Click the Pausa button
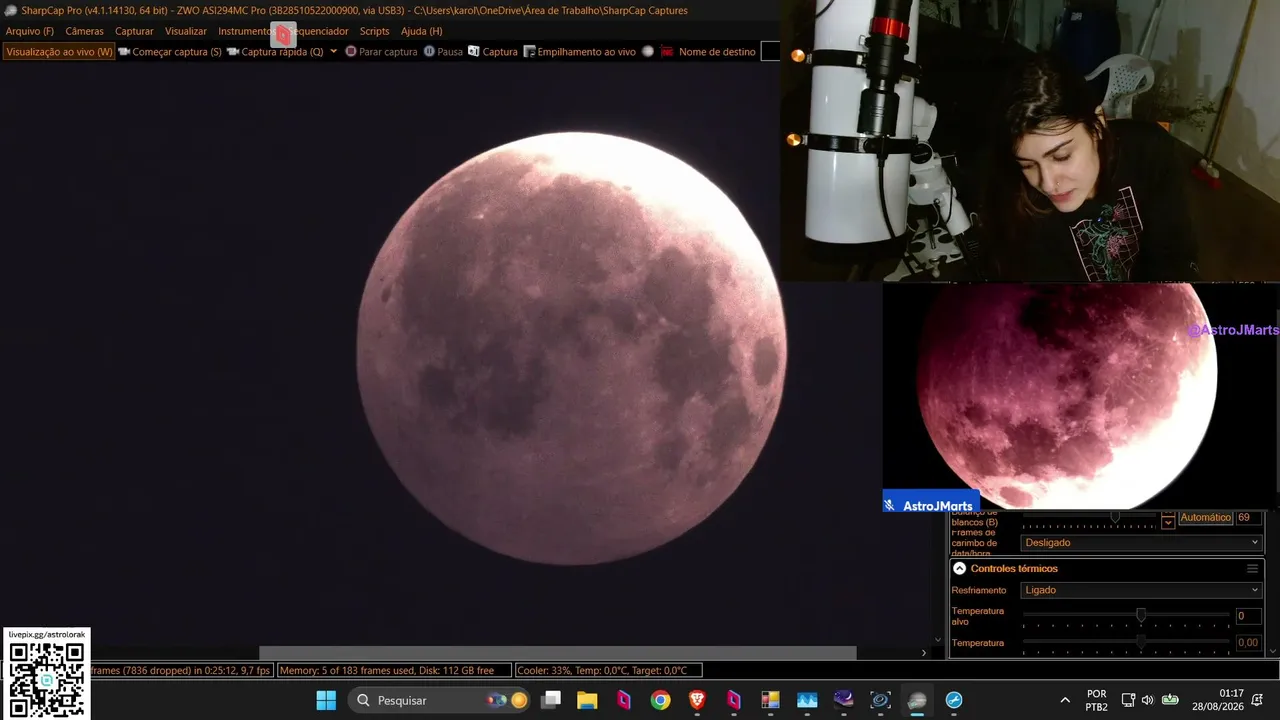This screenshot has height=720, width=1280. pos(443,51)
